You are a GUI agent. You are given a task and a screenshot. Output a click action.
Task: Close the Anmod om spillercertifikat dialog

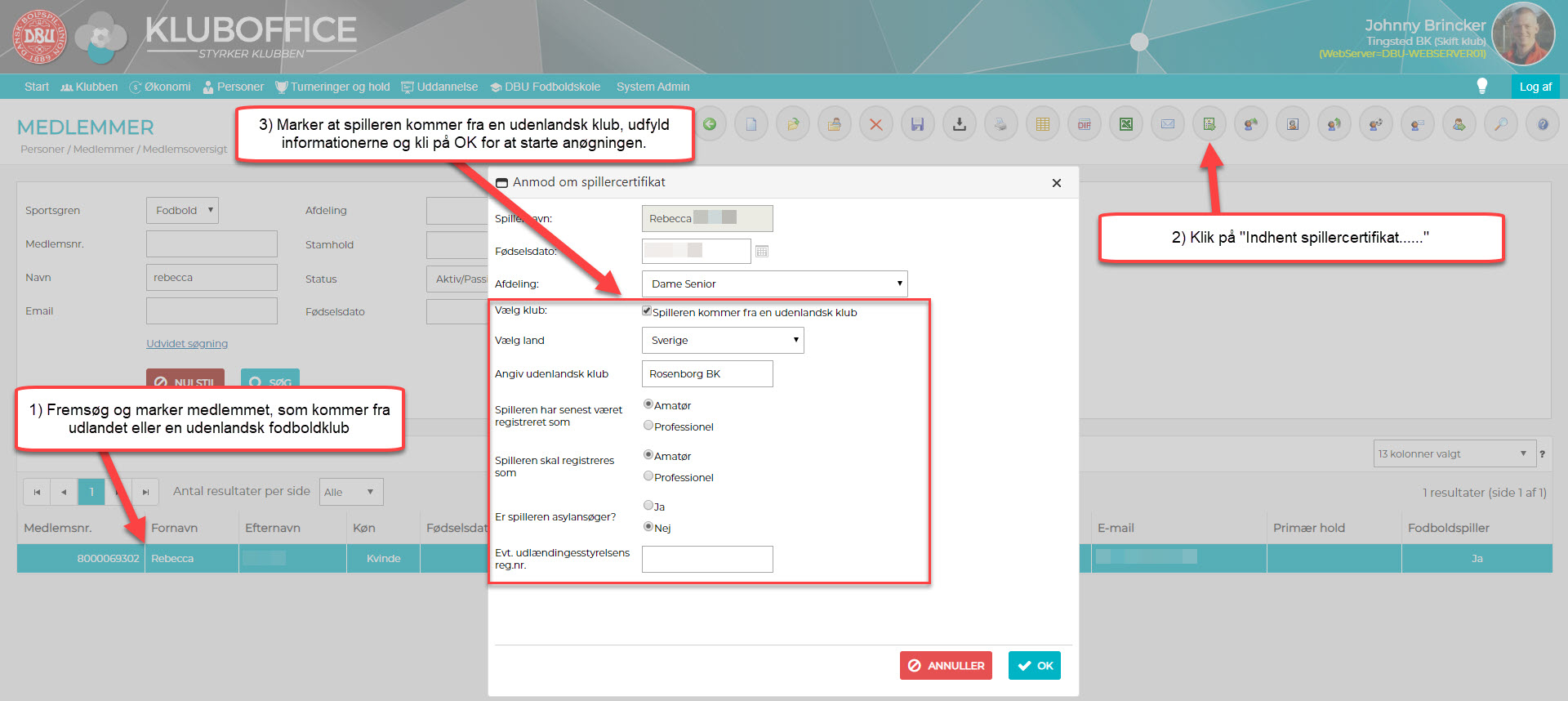coord(1057,183)
